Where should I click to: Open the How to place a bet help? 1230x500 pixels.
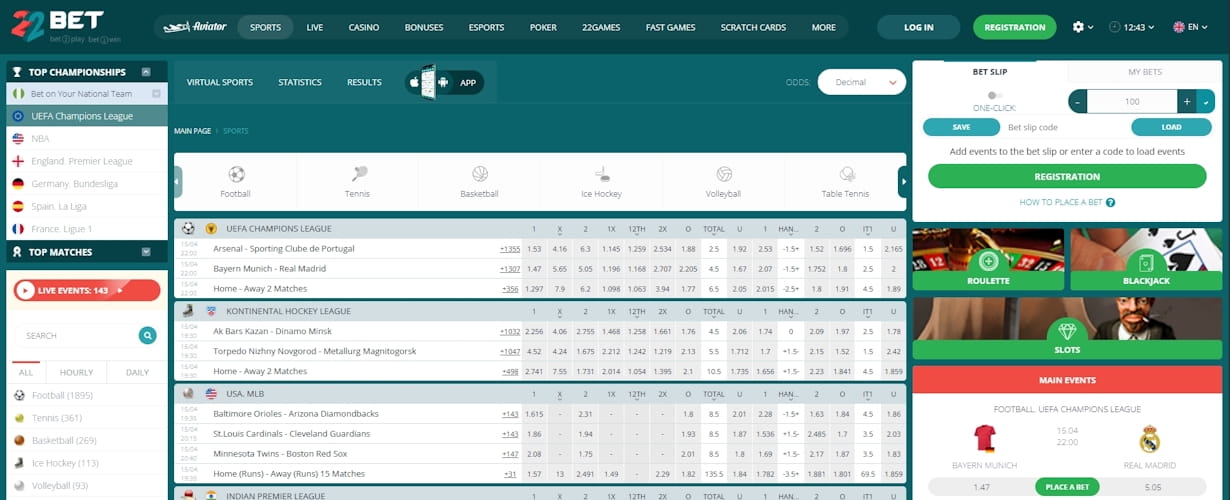click(1067, 202)
